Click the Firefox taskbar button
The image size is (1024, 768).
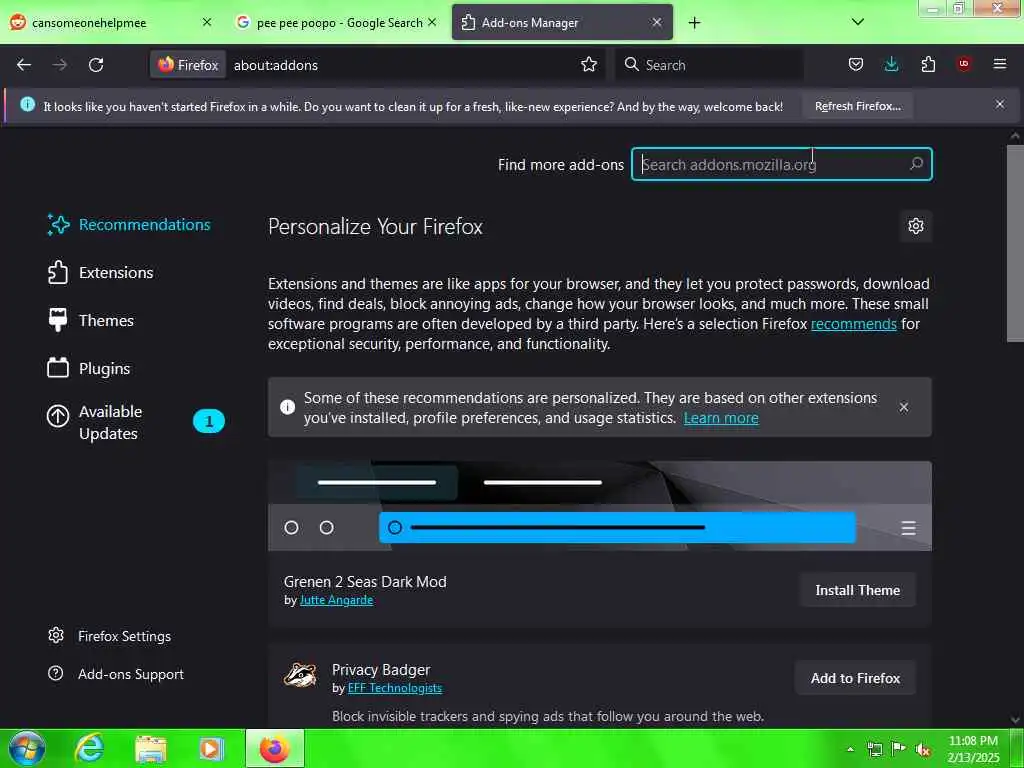pos(275,748)
